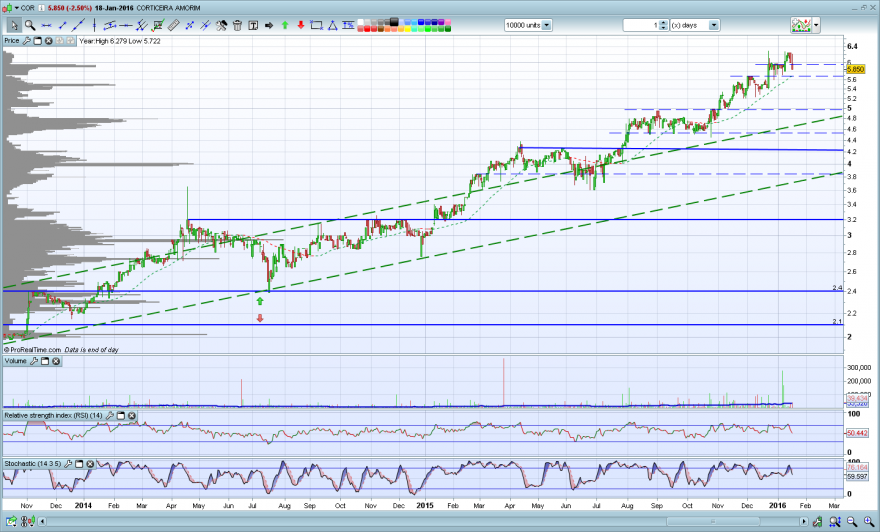Choose the long trend line tool
Screen dimensions: 880x532
pyautogui.click(x=79, y=25)
